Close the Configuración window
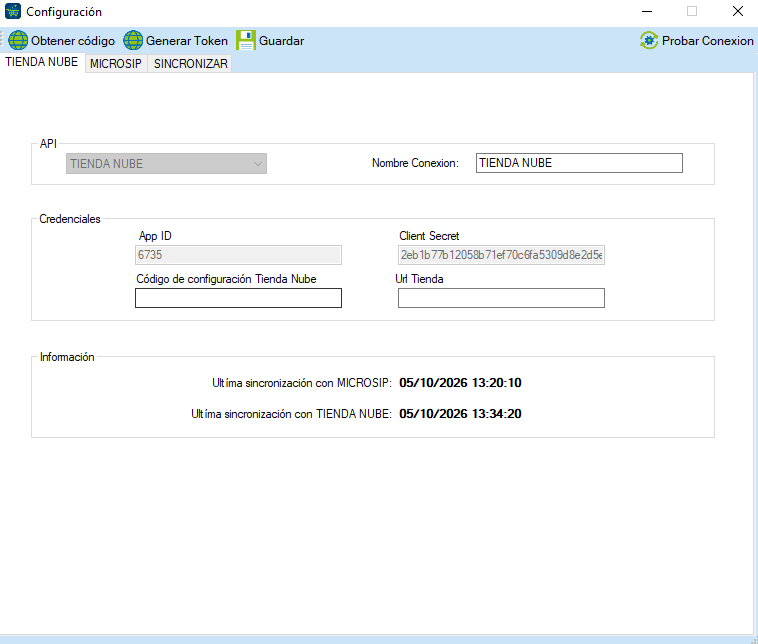Image resolution: width=758 pixels, height=644 pixels. click(738, 11)
